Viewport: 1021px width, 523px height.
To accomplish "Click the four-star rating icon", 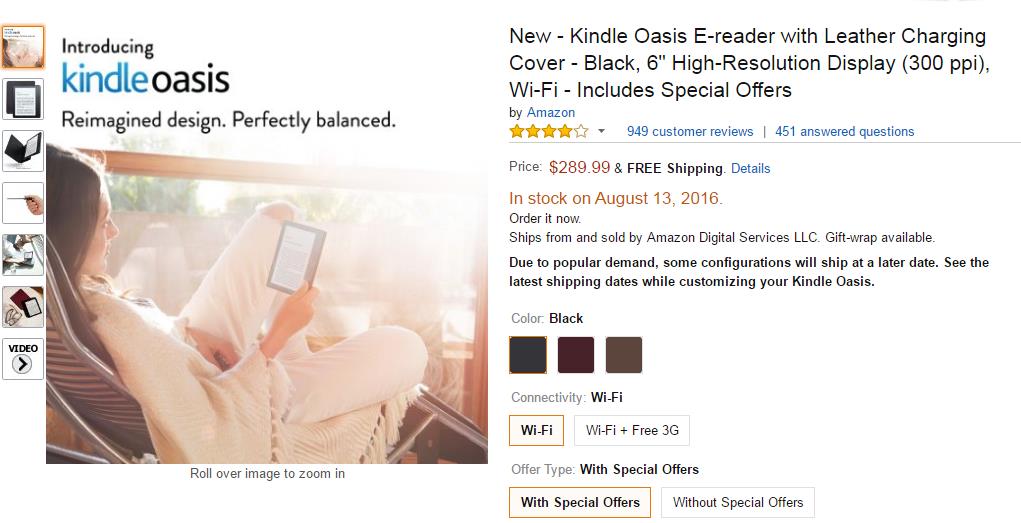I will [548, 131].
